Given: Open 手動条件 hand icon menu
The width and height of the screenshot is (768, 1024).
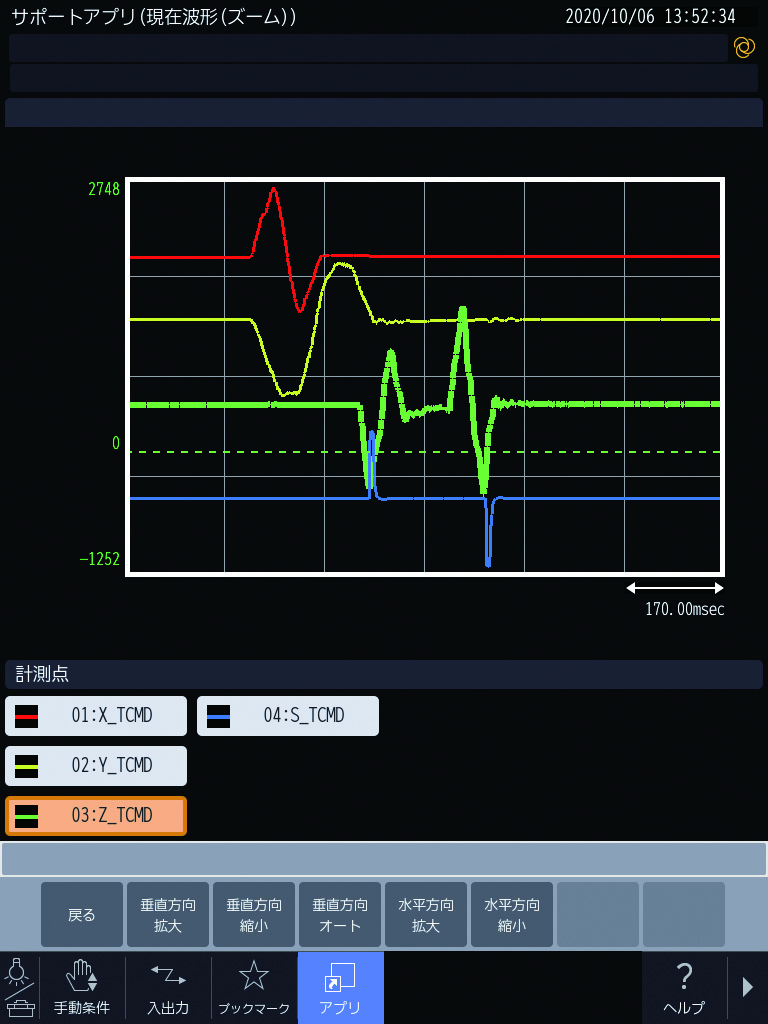Looking at the screenshot, I should (x=82, y=987).
